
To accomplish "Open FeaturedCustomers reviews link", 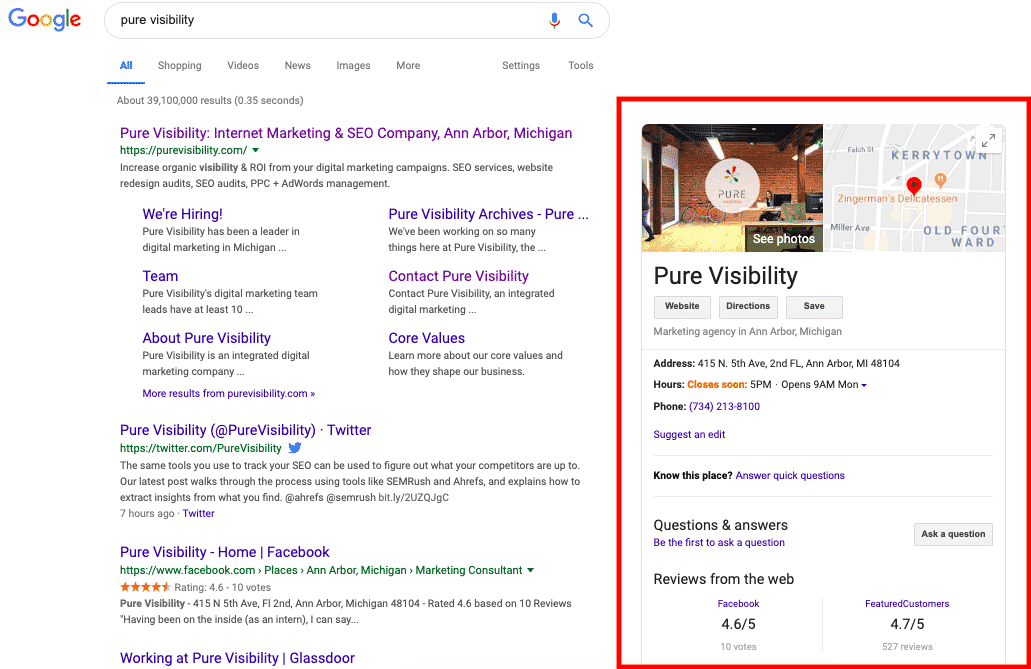I will tap(907, 604).
